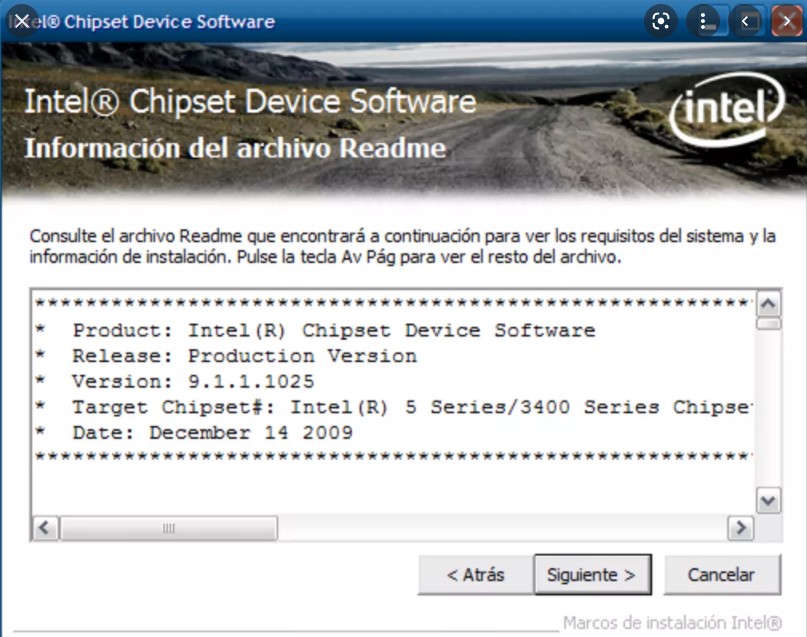807x637 pixels.
Task: Open the three-dot more options menu
Action: click(703, 21)
